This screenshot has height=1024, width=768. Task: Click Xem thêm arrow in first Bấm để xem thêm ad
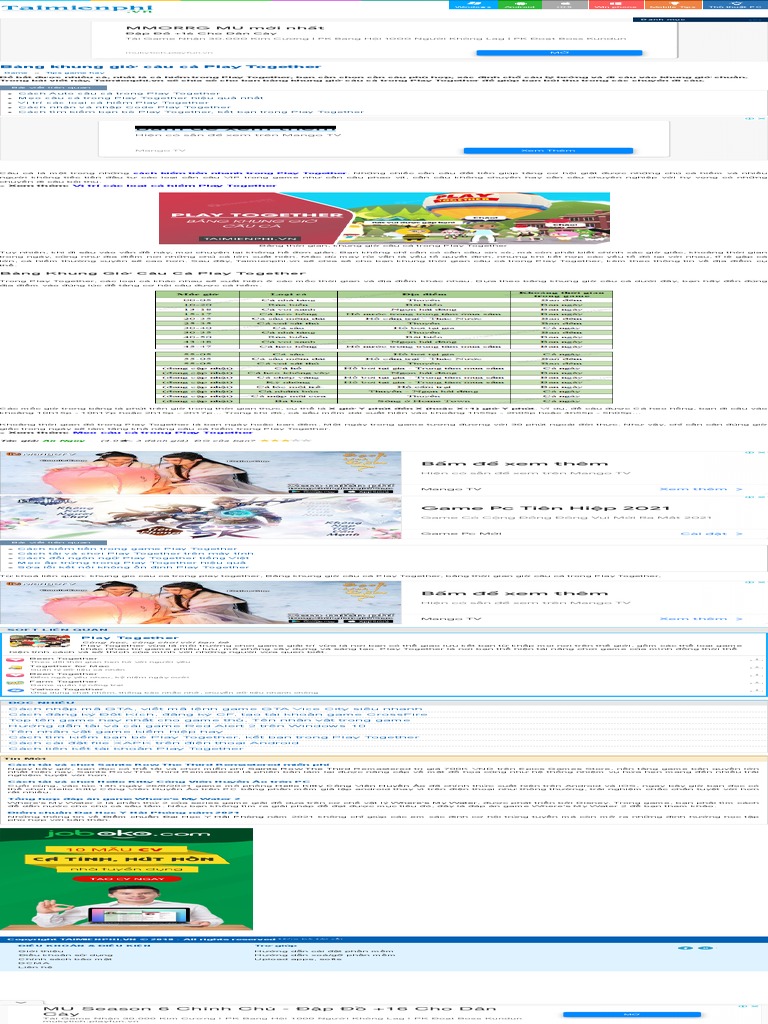[701, 489]
